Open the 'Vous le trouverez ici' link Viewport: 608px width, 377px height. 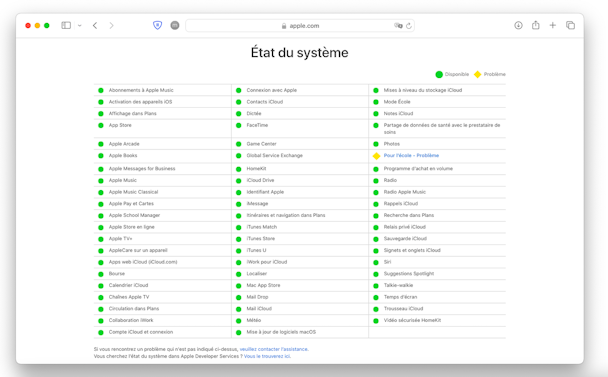[x=267, y=356]
